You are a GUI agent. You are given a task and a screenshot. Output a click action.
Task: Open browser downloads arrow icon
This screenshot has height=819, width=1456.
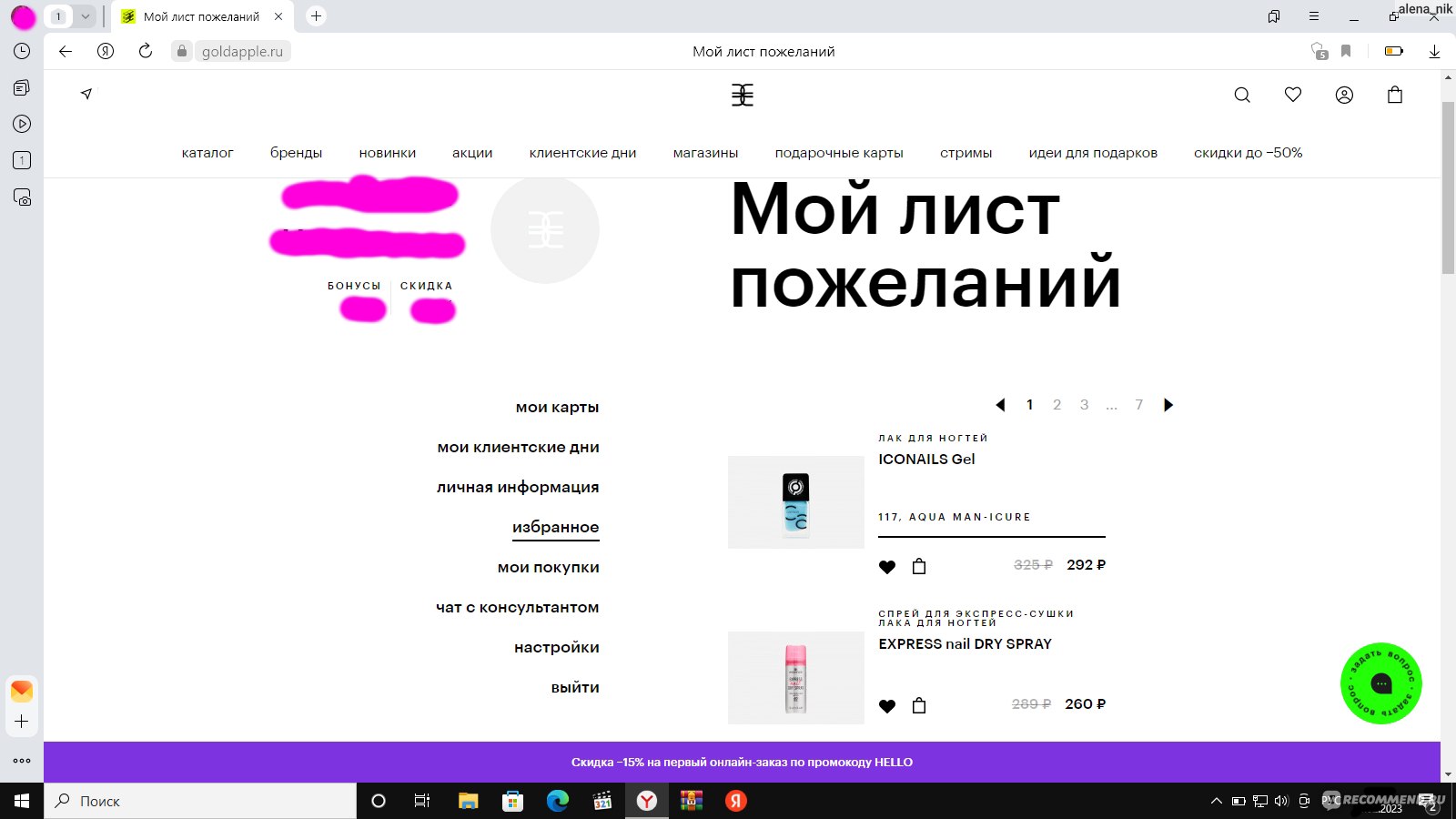[x=1434, y=51]
